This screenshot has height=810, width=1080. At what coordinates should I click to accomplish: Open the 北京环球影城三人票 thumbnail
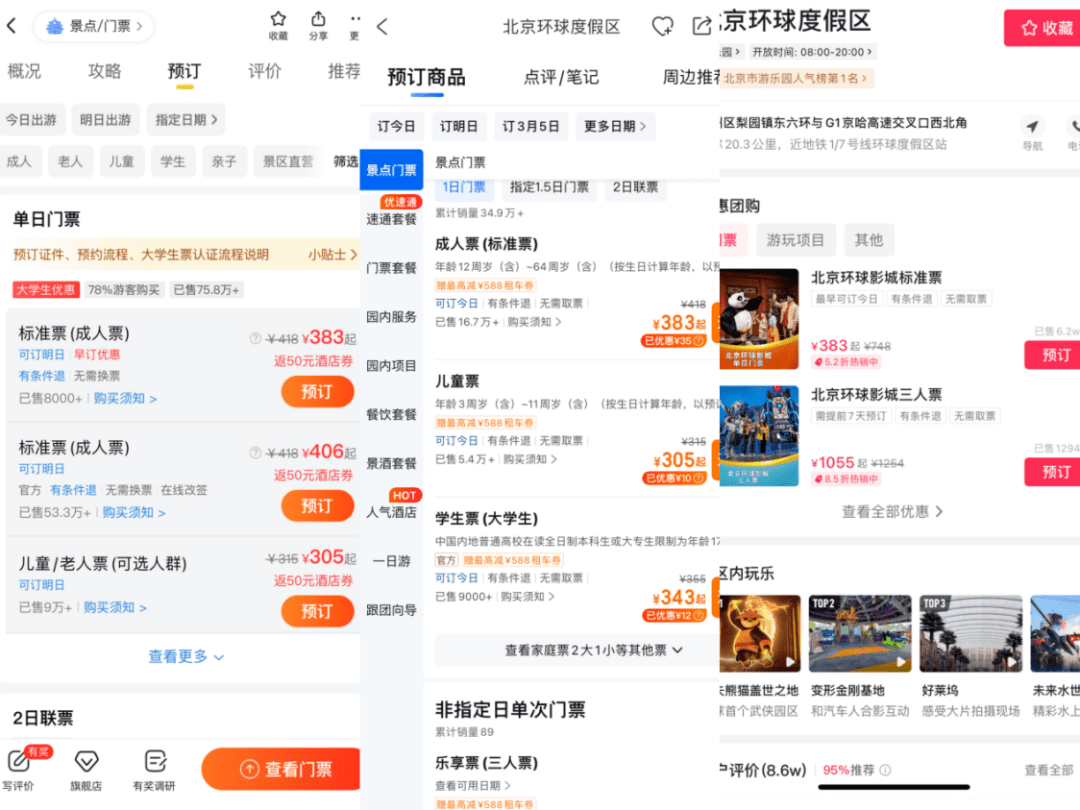(x=759, y=436)
